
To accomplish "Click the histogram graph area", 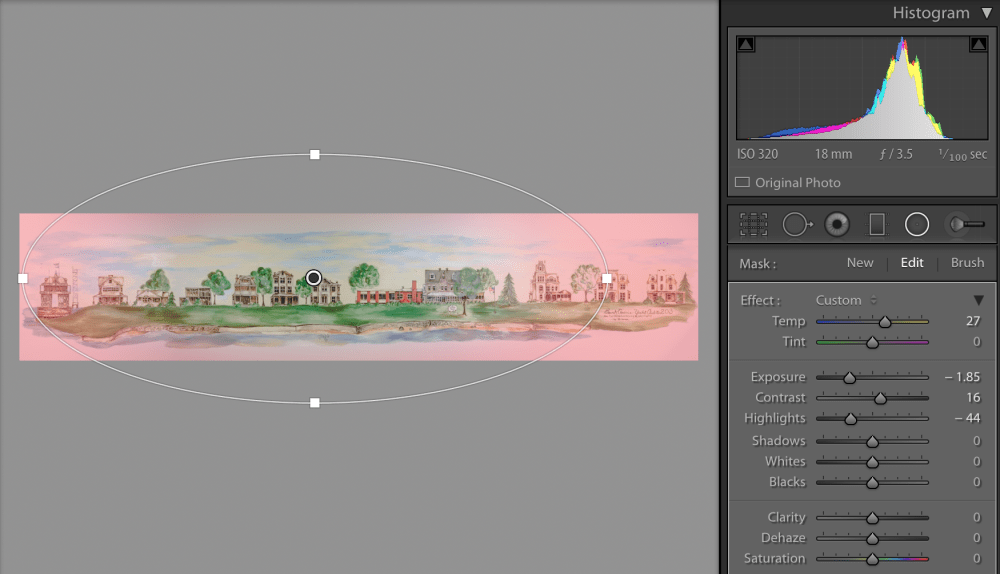I will point(862,87).
